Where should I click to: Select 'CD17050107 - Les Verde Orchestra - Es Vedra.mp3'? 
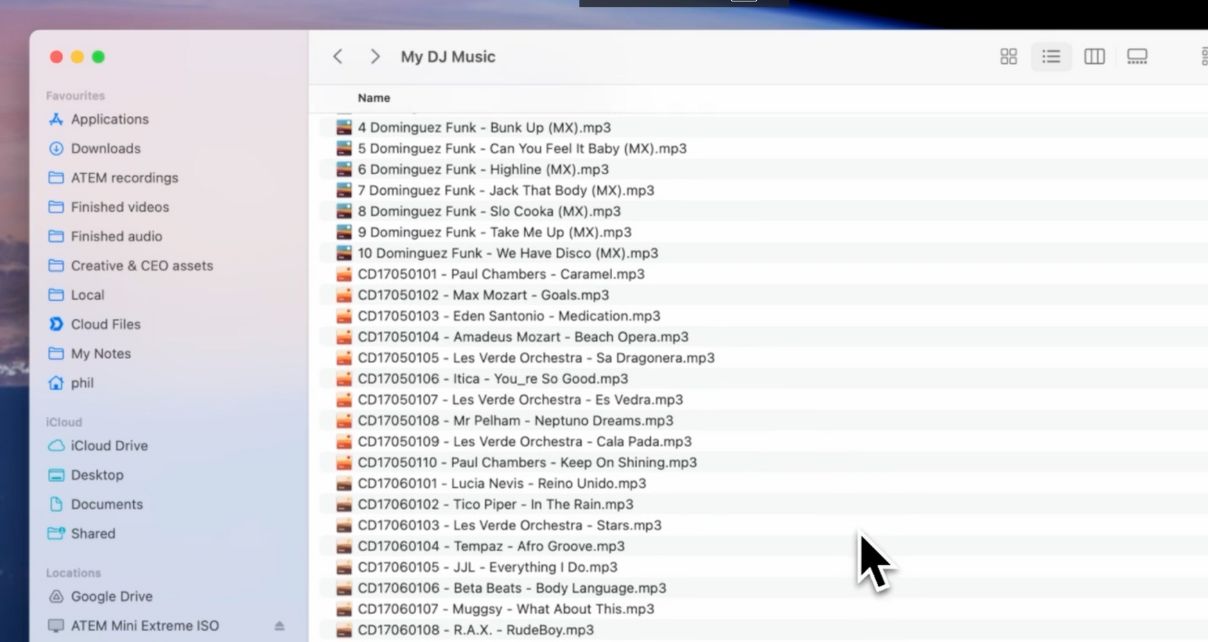520,400
